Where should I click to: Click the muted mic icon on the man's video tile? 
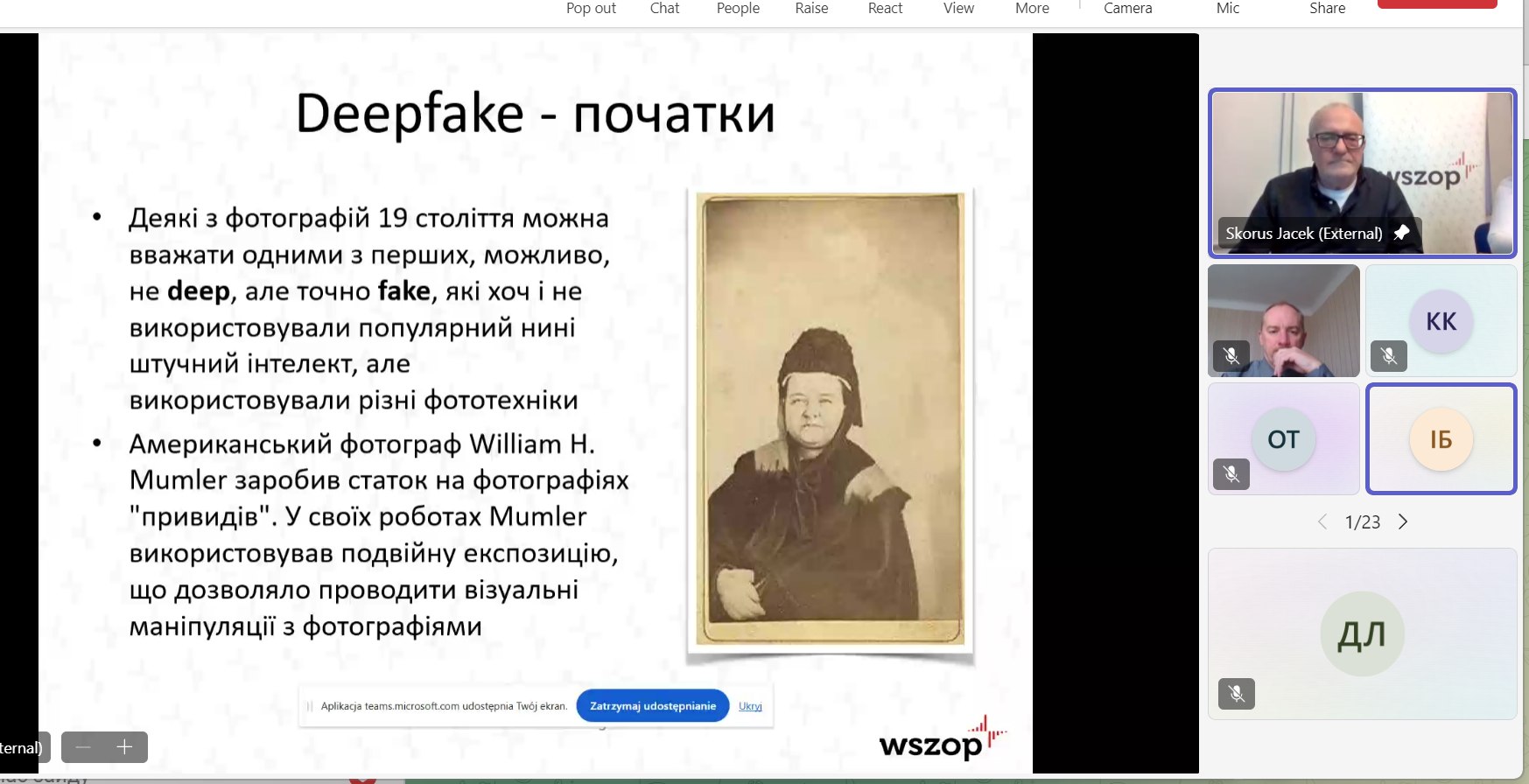click(1231, 356)
